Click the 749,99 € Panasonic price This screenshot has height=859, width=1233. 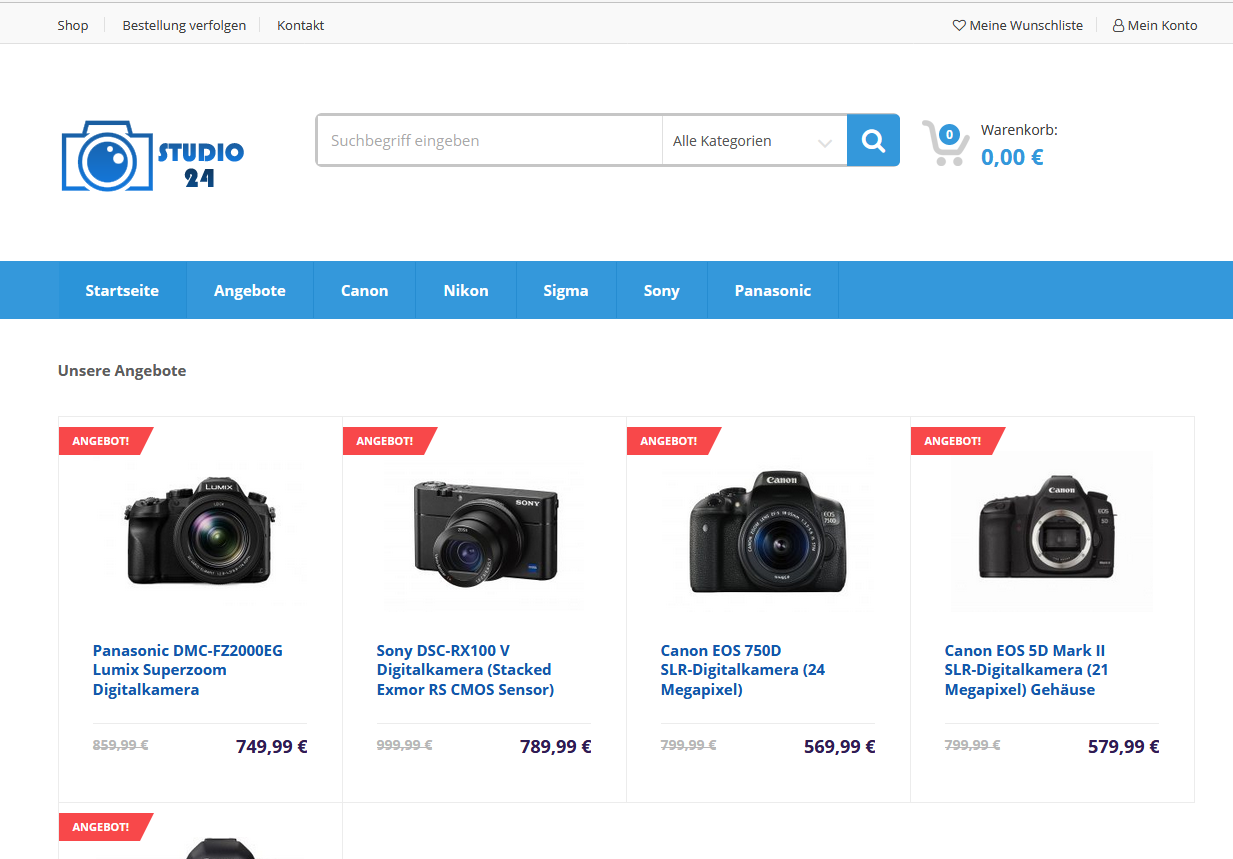271,746
